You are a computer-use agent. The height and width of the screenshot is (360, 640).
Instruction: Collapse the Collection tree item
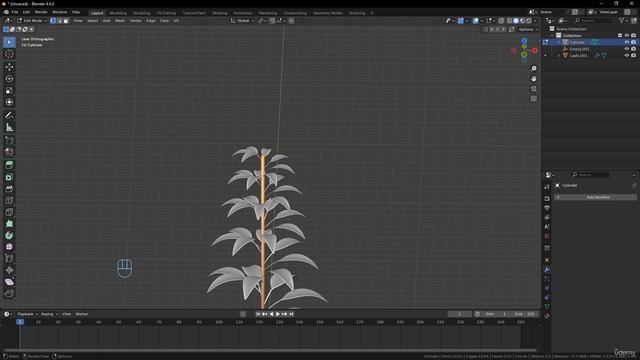[553, 36]
